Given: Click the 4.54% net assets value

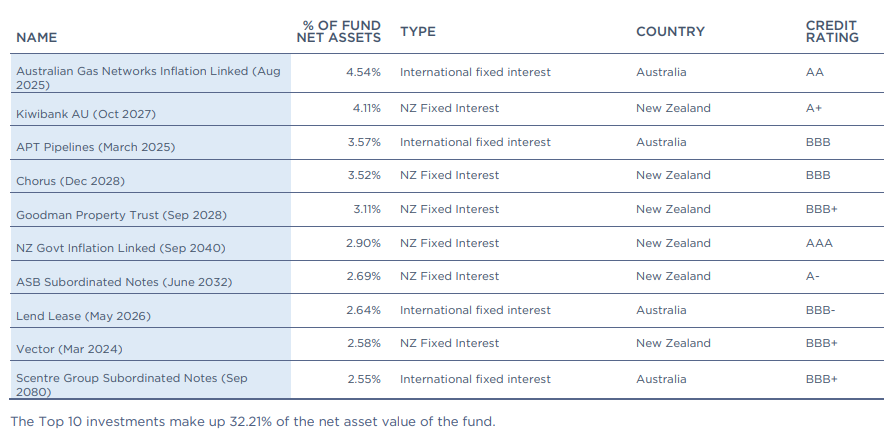Looking at the screenshot, I should [363, 72].
